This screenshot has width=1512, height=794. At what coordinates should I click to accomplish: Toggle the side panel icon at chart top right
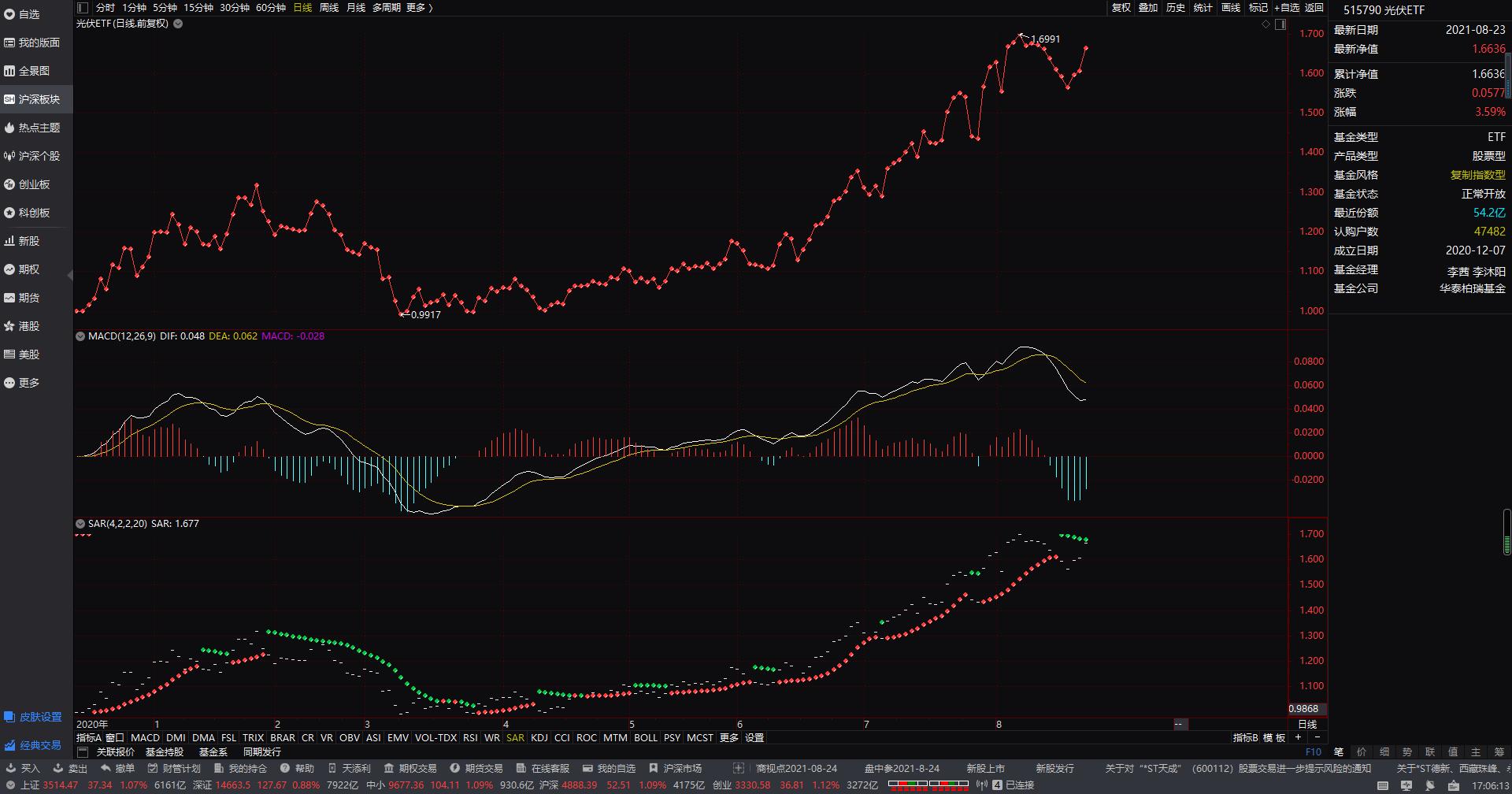pos(1280,24)
